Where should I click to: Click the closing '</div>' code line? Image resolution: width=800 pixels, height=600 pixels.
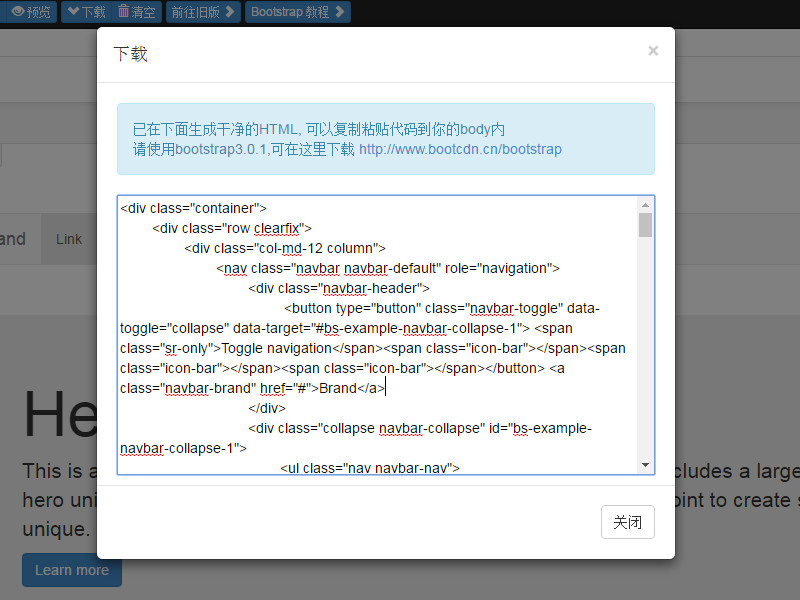[267, 408]
